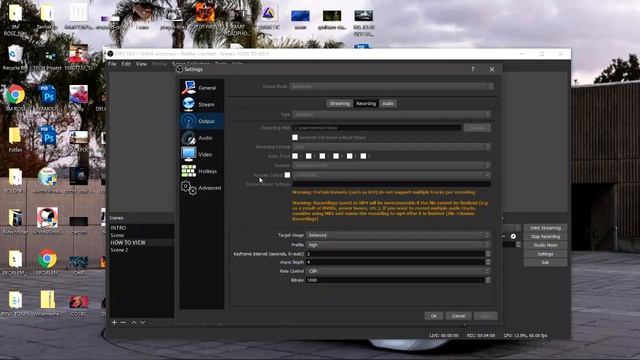Click the Exit button in main window
The image size is (640, 360).
point(545,262)
